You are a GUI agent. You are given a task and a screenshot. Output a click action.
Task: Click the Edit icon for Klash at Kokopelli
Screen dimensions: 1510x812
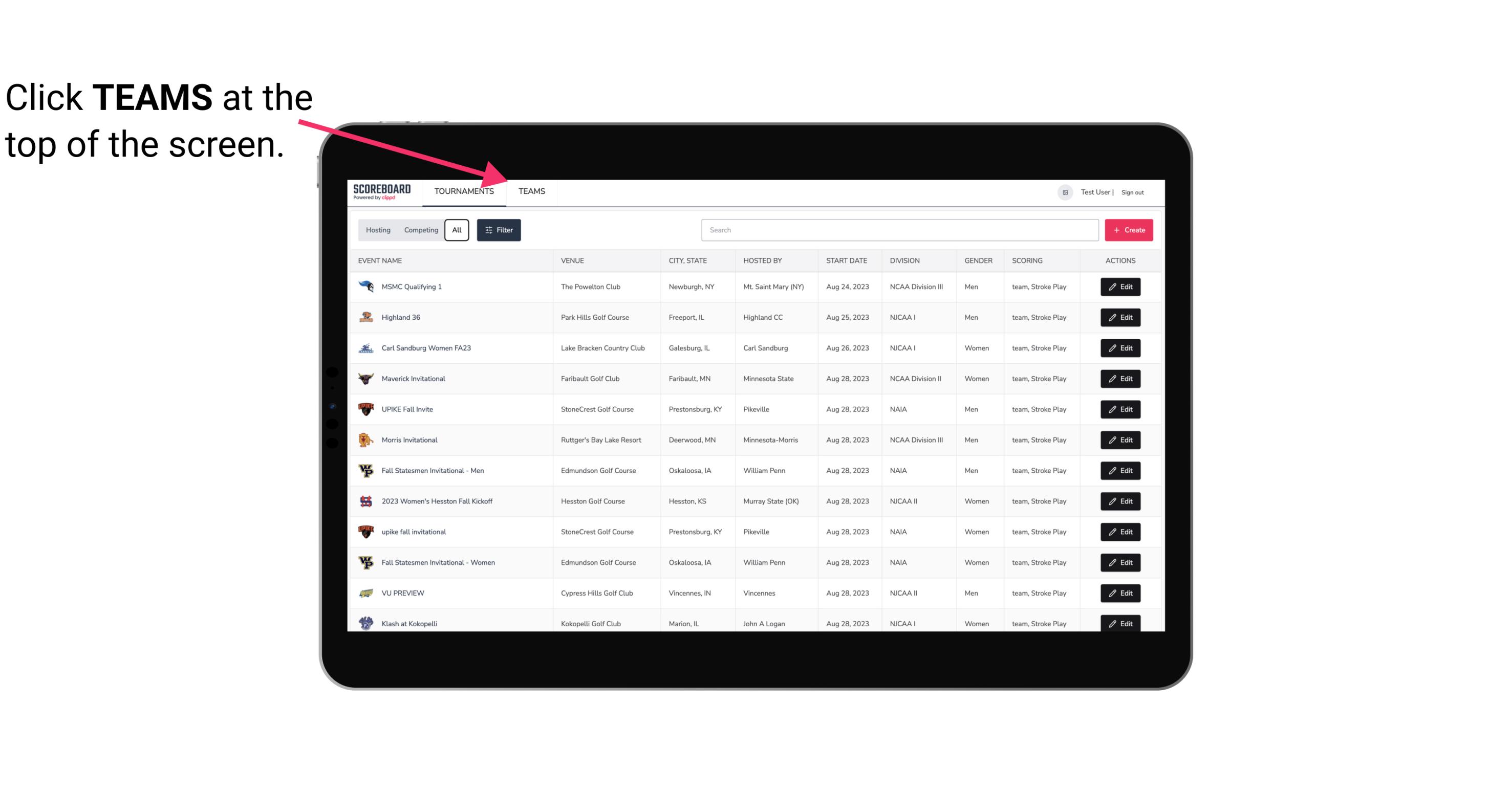[1121, 623]
